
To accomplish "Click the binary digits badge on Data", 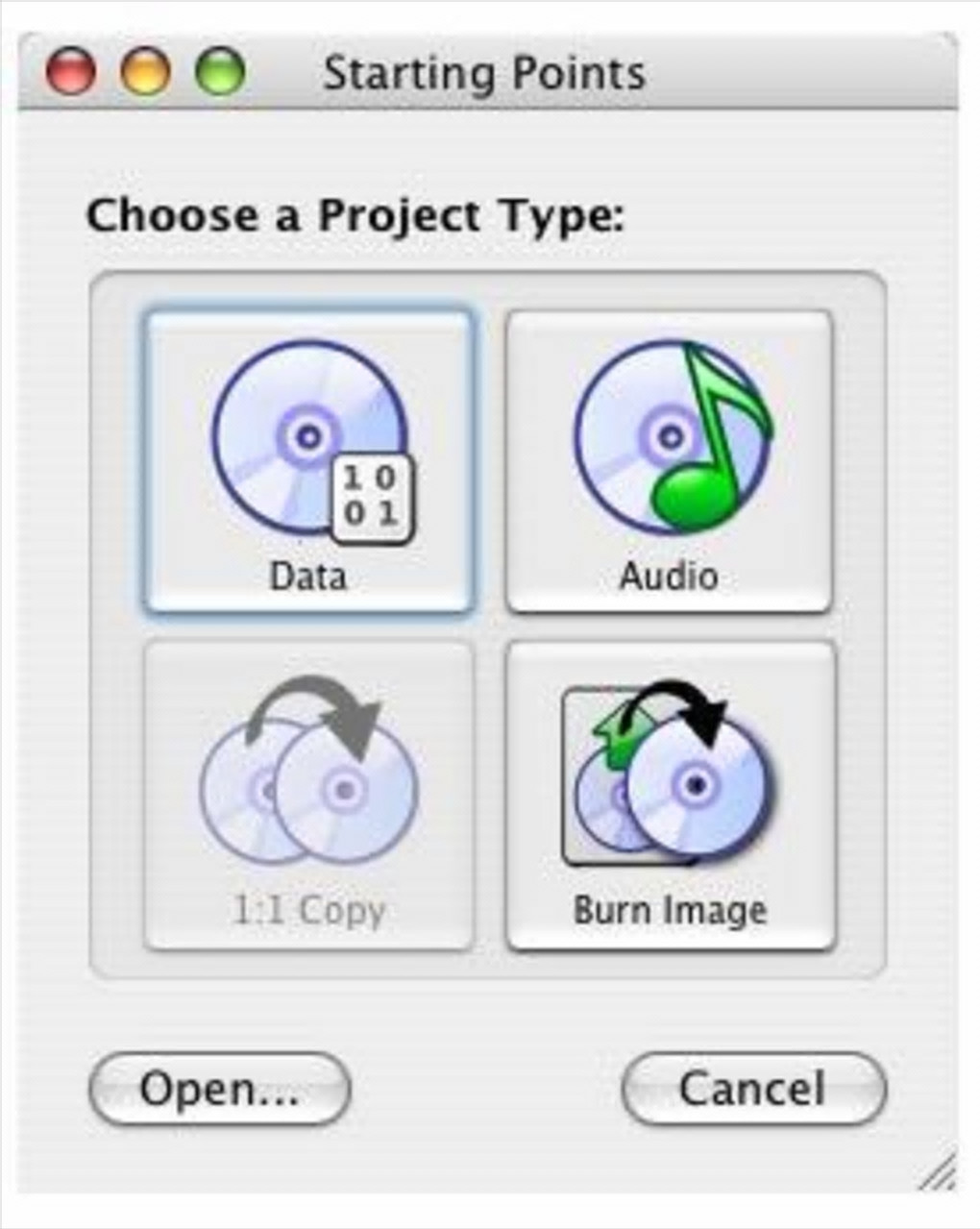I will click(x=372, y=497).
